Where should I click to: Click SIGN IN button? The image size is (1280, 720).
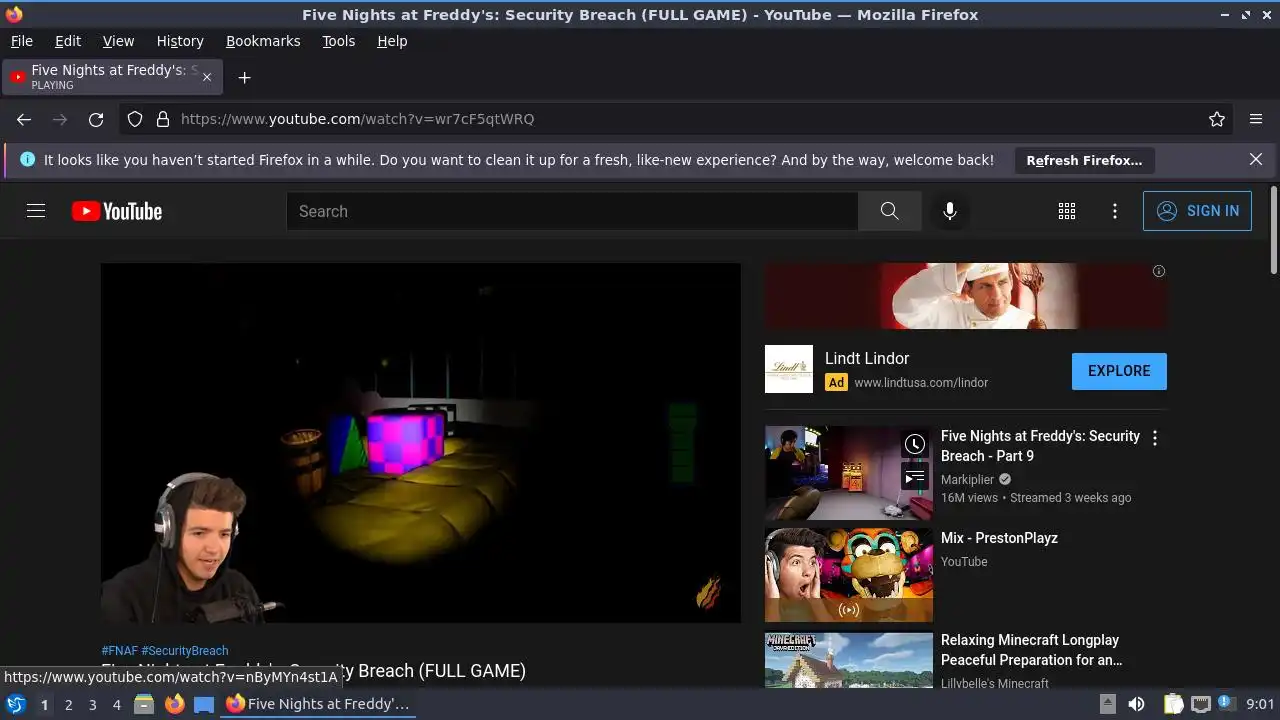click(x=1197, y=211)
